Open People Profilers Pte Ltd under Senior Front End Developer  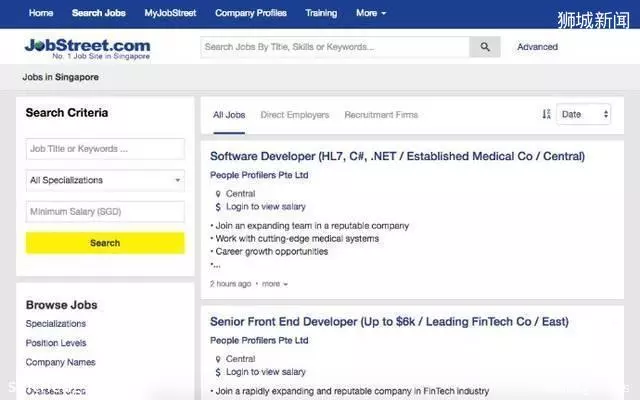pyautogui.click(x=259, y=340)
